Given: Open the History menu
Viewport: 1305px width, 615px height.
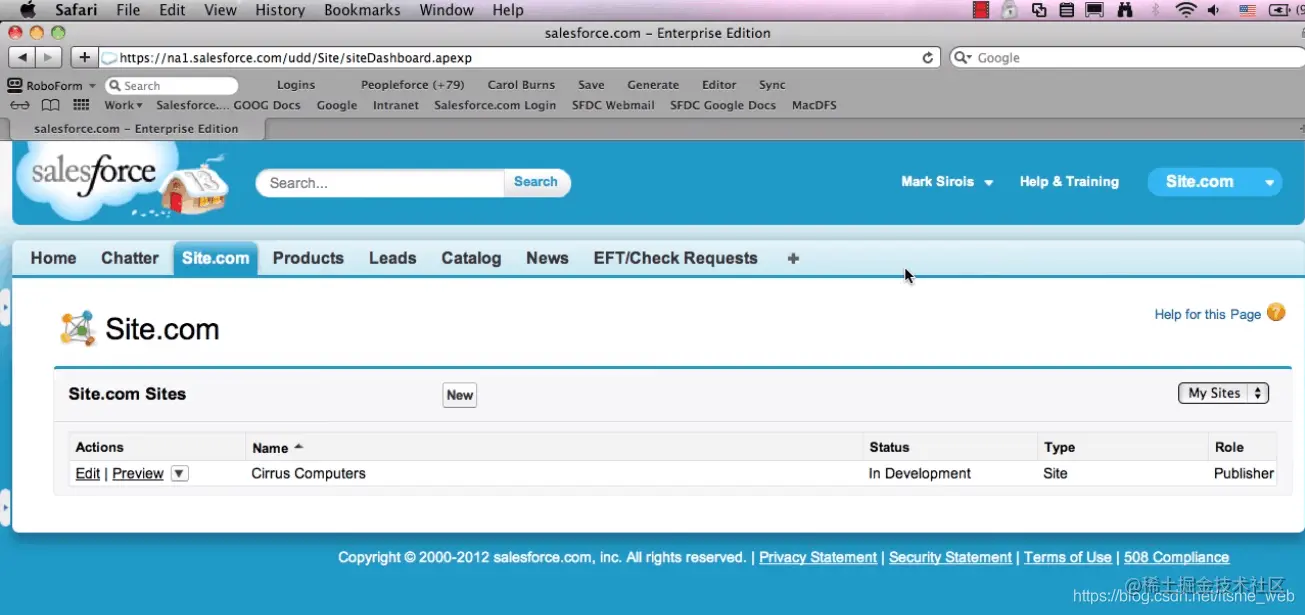Looking at the screenshot, I should point(280,10).
